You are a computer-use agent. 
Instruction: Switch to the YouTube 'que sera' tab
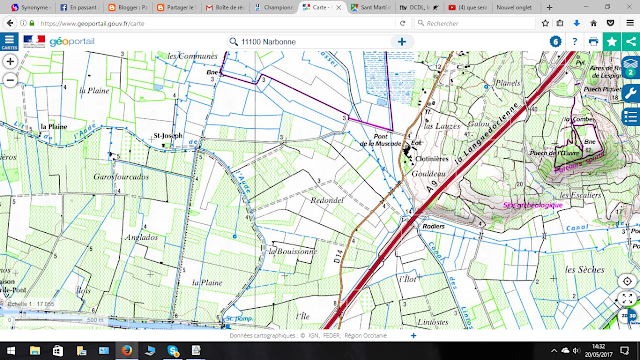coord(468,7)
